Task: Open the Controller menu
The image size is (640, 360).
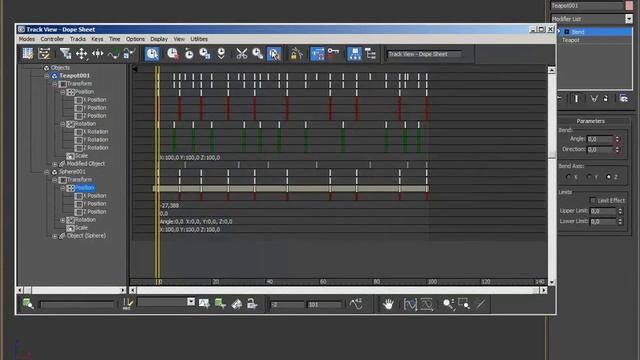Action: click(52, 39)
